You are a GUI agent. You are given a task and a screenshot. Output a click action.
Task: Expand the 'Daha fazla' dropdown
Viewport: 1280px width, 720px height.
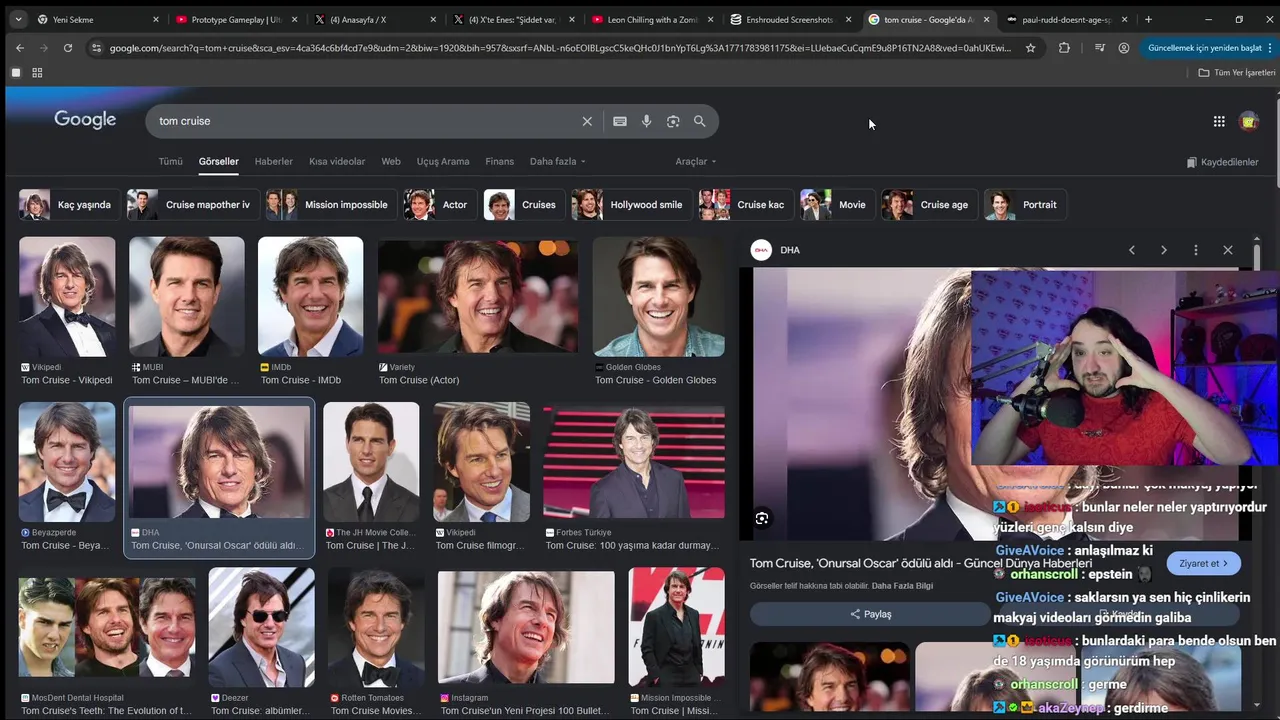tap(558, 161)
